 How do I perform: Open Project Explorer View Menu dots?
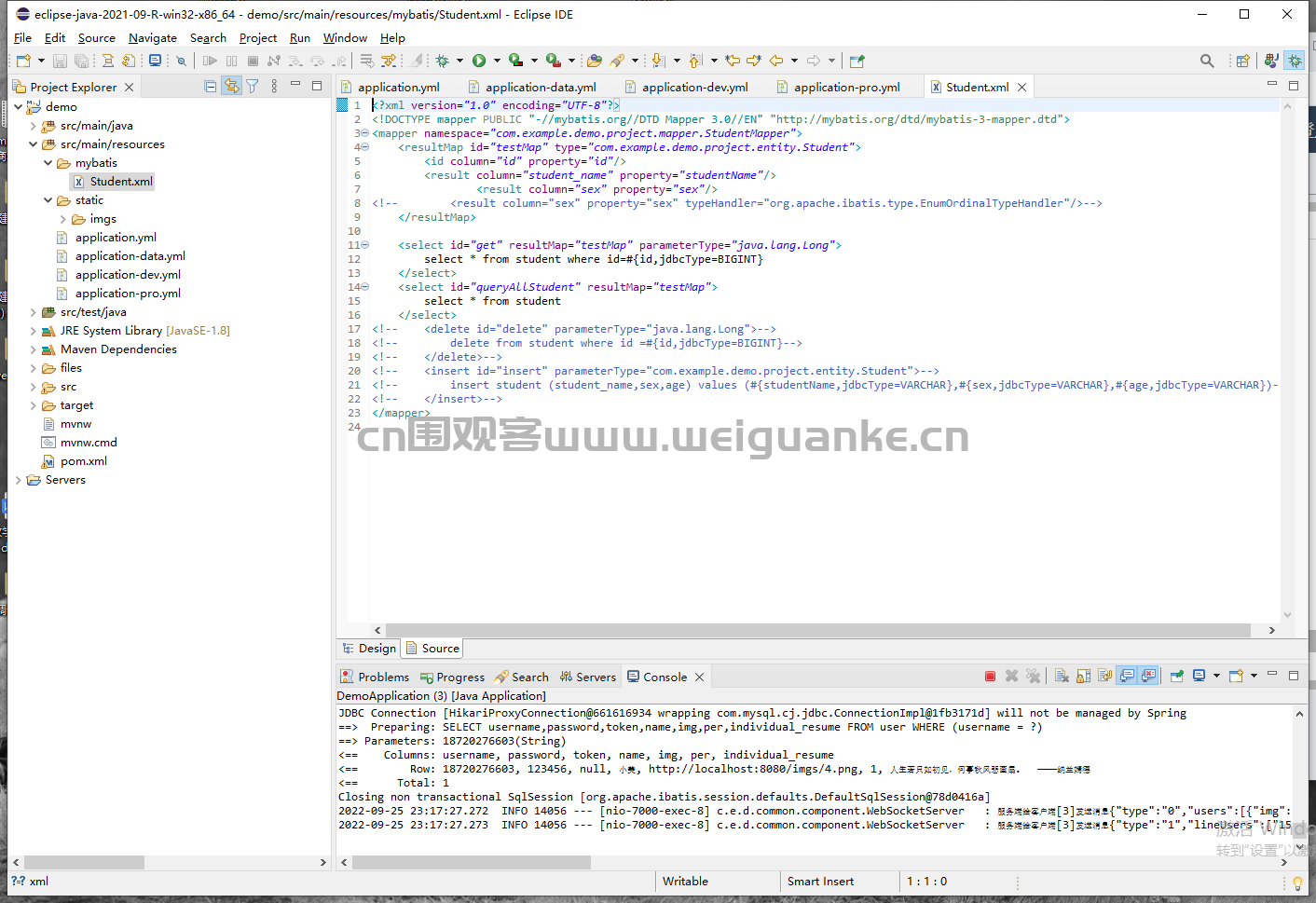click(x=274, y=86)
